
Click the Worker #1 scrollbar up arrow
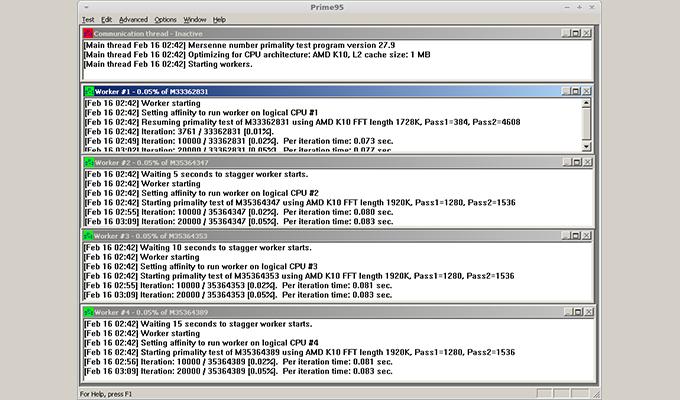586,103
